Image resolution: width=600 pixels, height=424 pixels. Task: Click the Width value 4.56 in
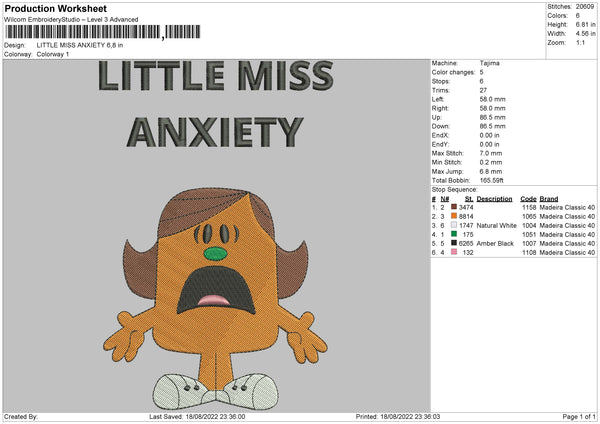tap(585, 34)
